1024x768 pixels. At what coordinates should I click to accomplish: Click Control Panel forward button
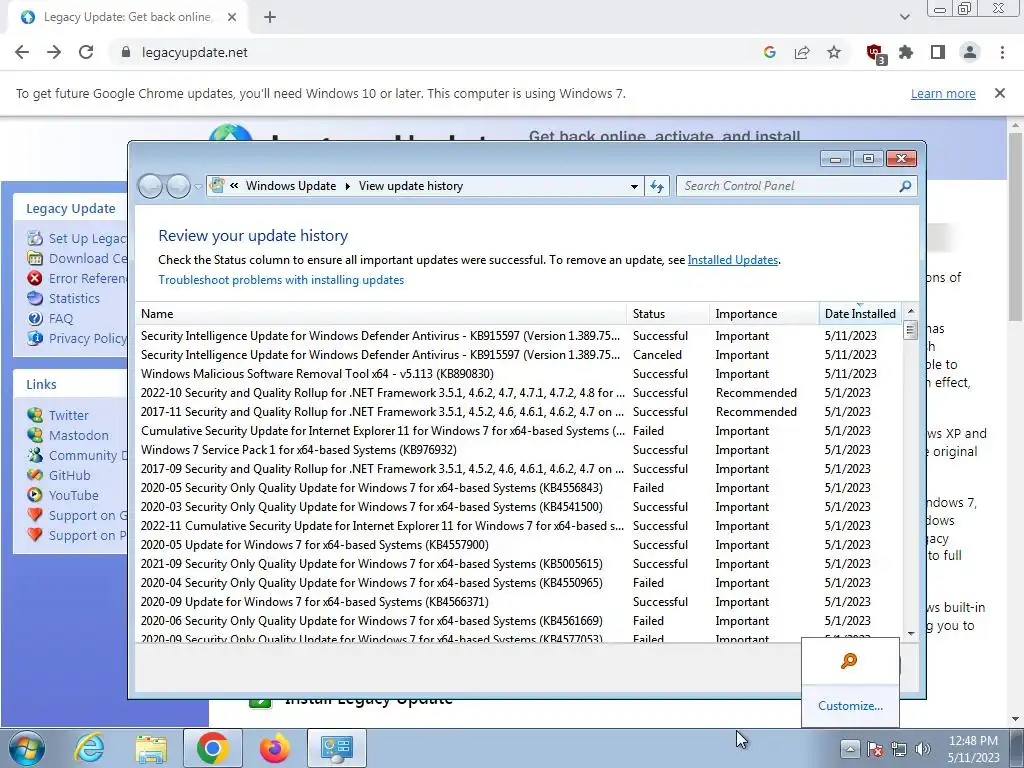click(x=178, y=186)
